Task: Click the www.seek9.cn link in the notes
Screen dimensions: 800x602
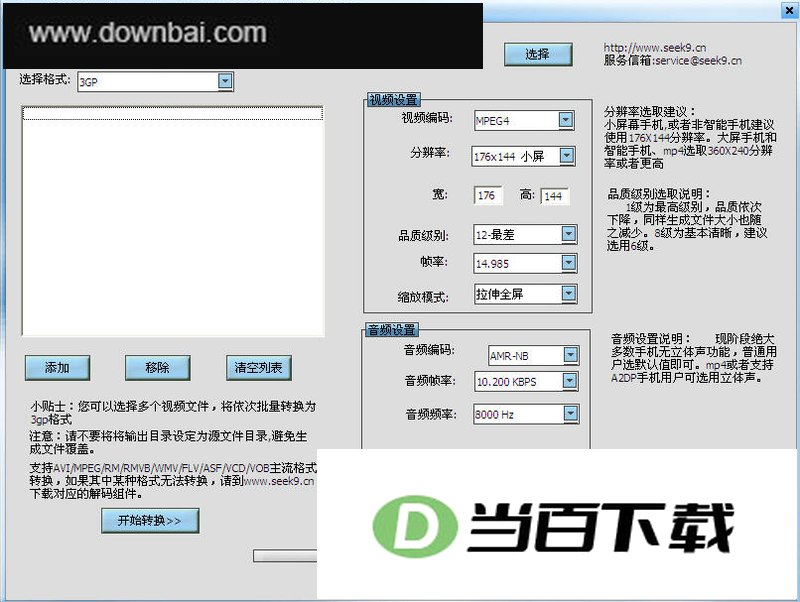Action: pyautogui.click(x=279, y=481)
